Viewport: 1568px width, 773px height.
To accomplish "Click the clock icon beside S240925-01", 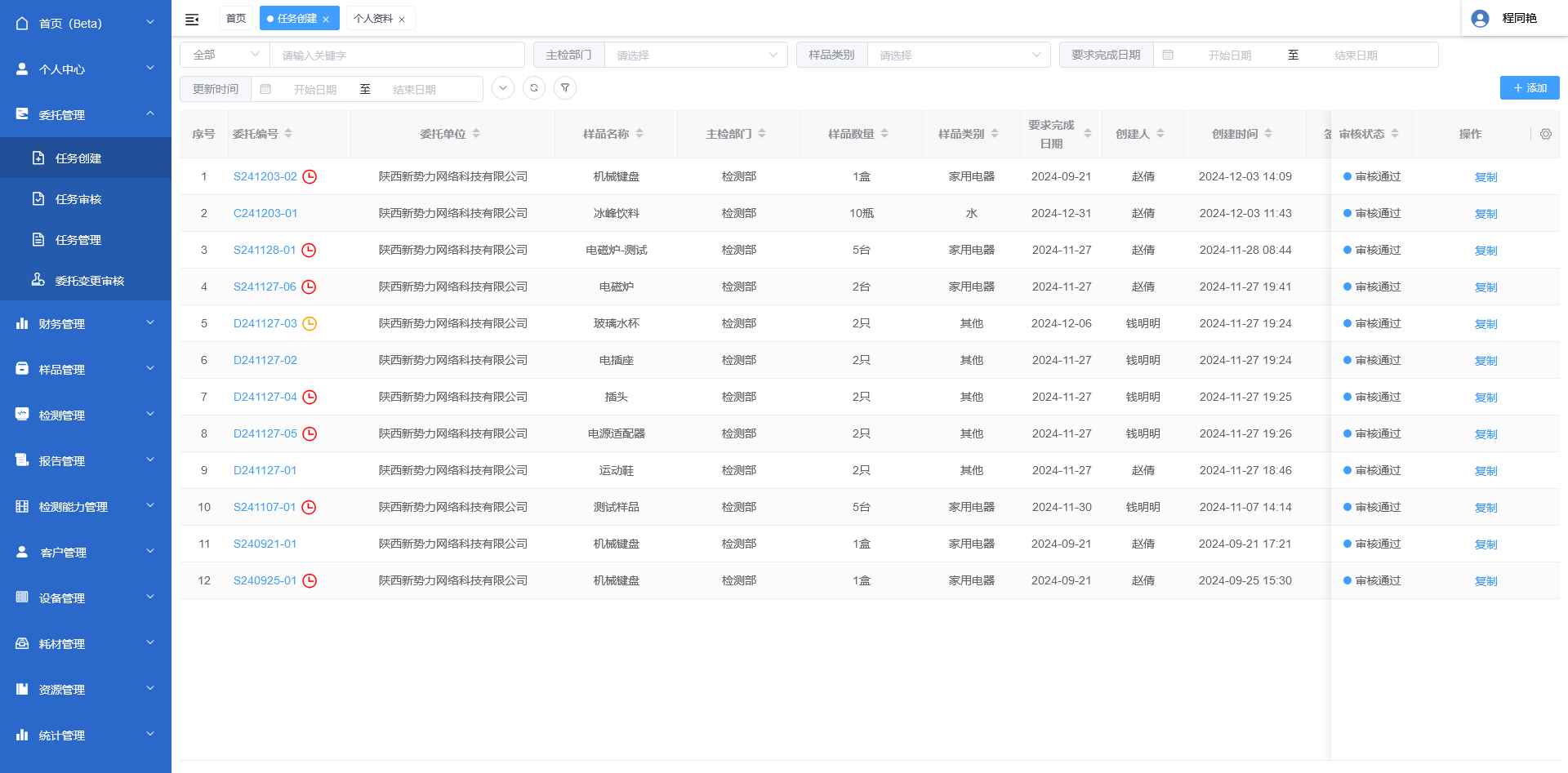I will (310, 580).
